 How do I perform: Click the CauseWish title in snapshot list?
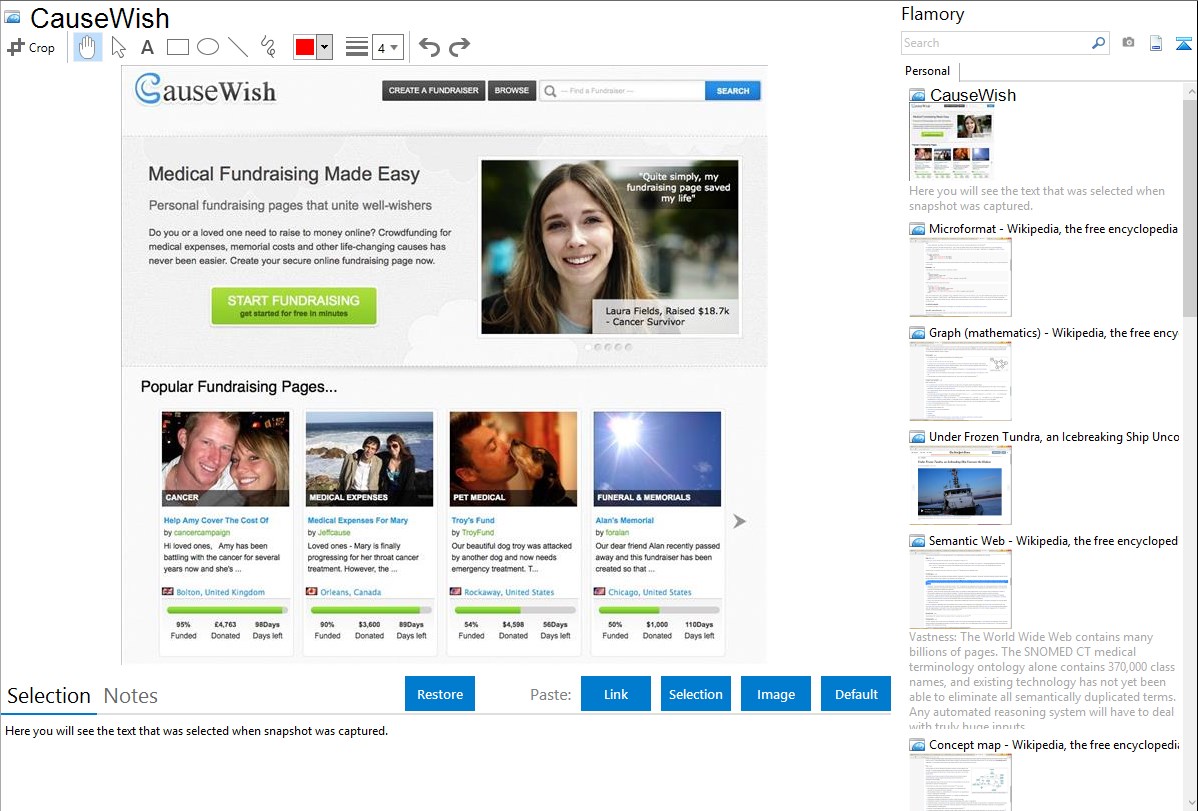(x=973, y=96)
